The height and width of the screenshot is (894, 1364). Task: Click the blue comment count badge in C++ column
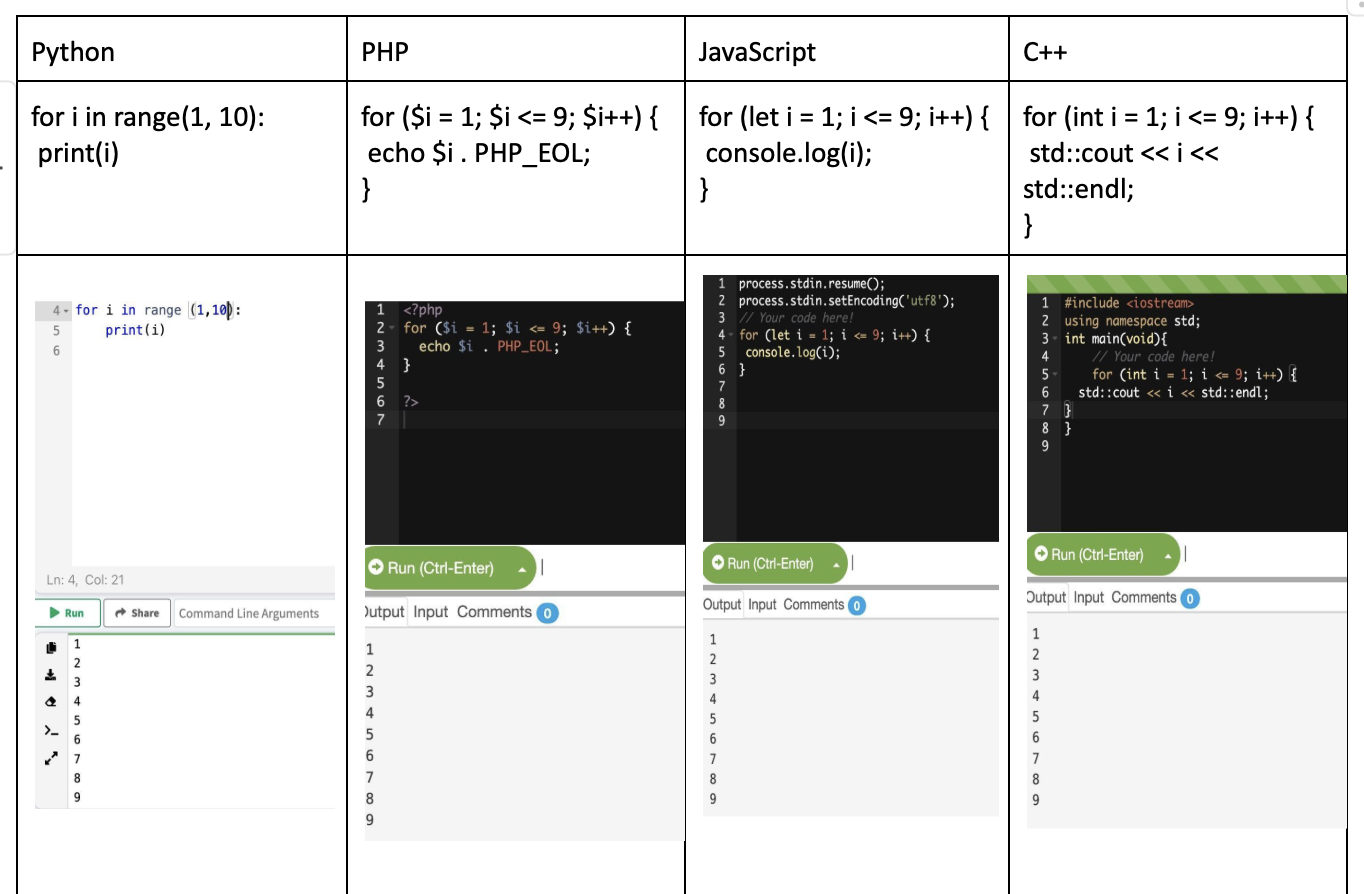pyautogui.click(x=1189, y=598)
